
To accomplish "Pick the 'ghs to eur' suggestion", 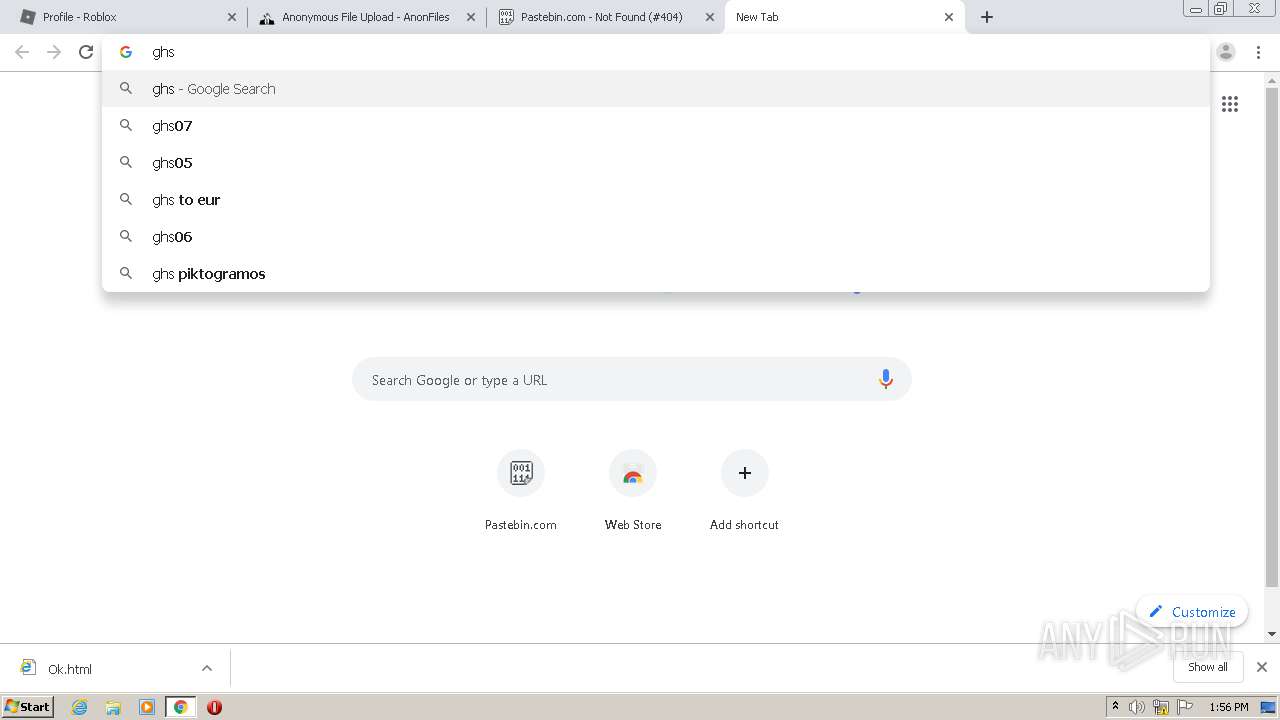I will click(656, 200).
